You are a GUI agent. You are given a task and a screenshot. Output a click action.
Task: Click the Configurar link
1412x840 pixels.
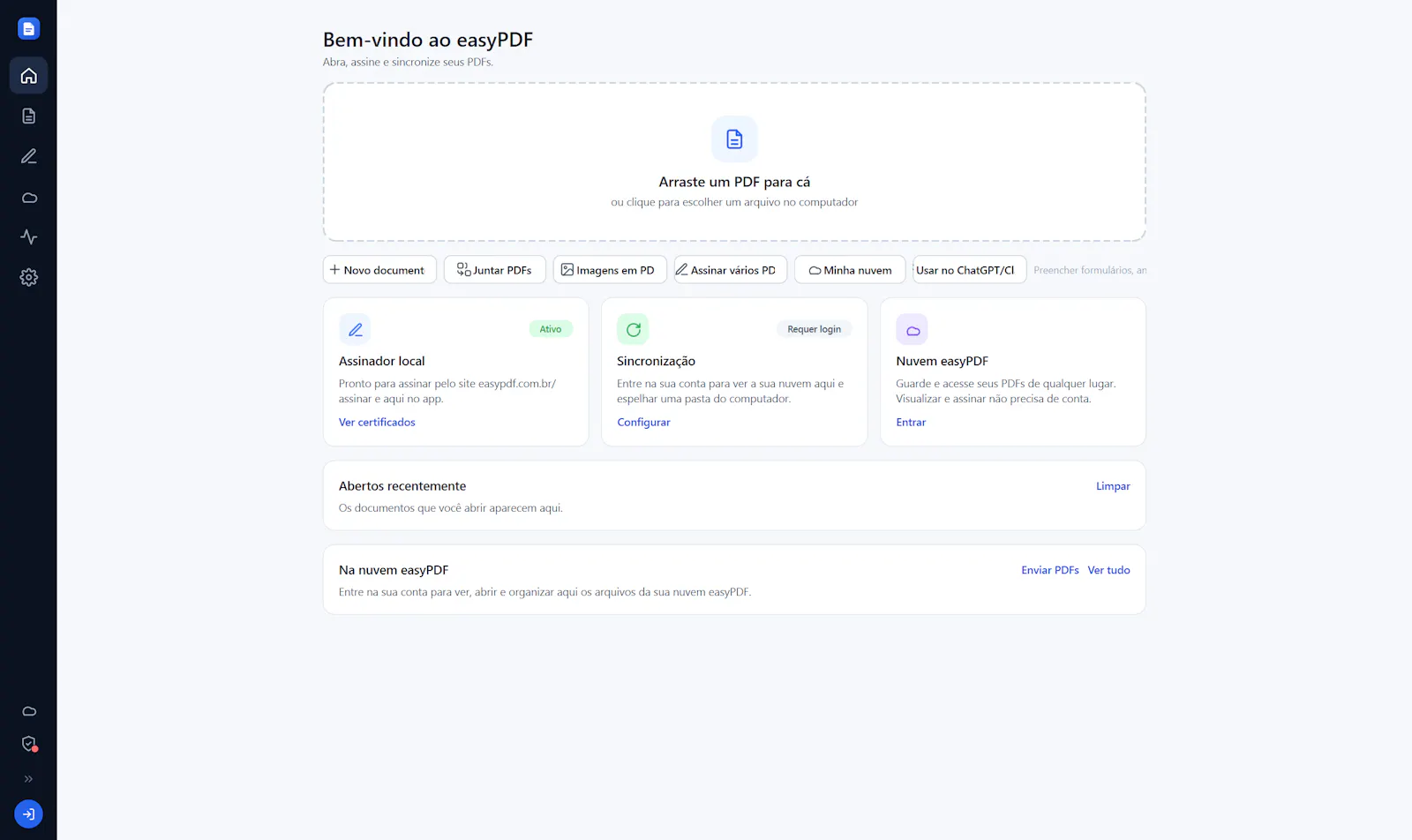coord(643,423)
